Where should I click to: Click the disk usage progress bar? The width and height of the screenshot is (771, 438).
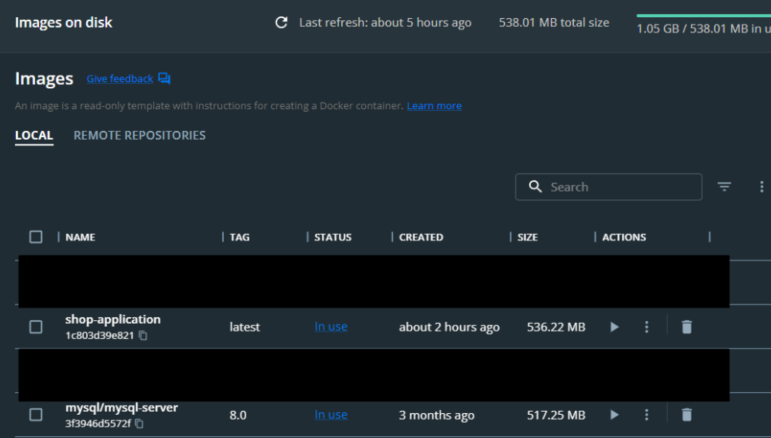coord(704,16)
